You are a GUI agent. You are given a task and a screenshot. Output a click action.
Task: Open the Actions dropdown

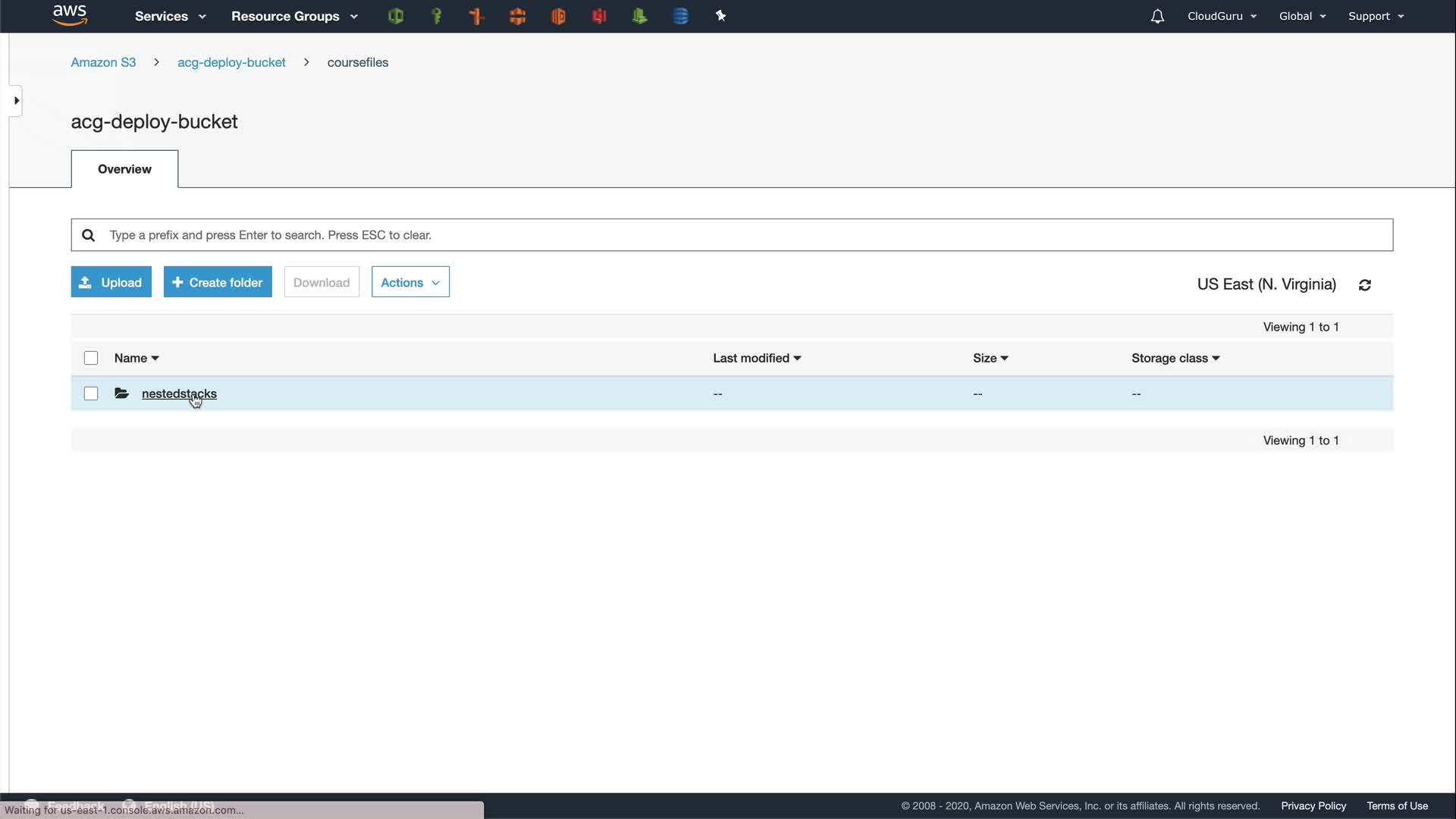point(410,282)
